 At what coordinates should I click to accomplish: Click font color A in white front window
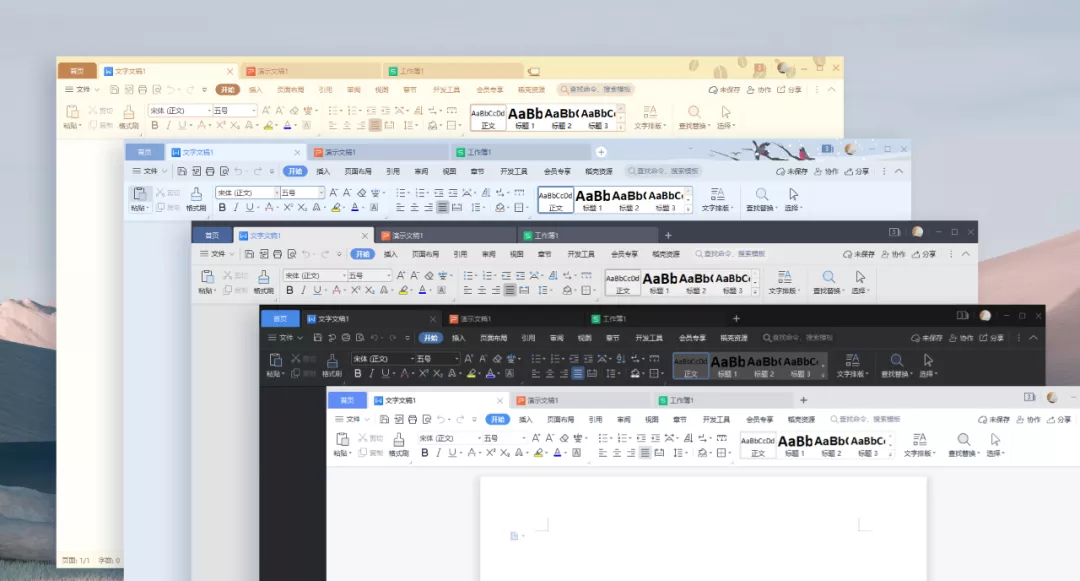pyautogui.click(x=557, y=453)
